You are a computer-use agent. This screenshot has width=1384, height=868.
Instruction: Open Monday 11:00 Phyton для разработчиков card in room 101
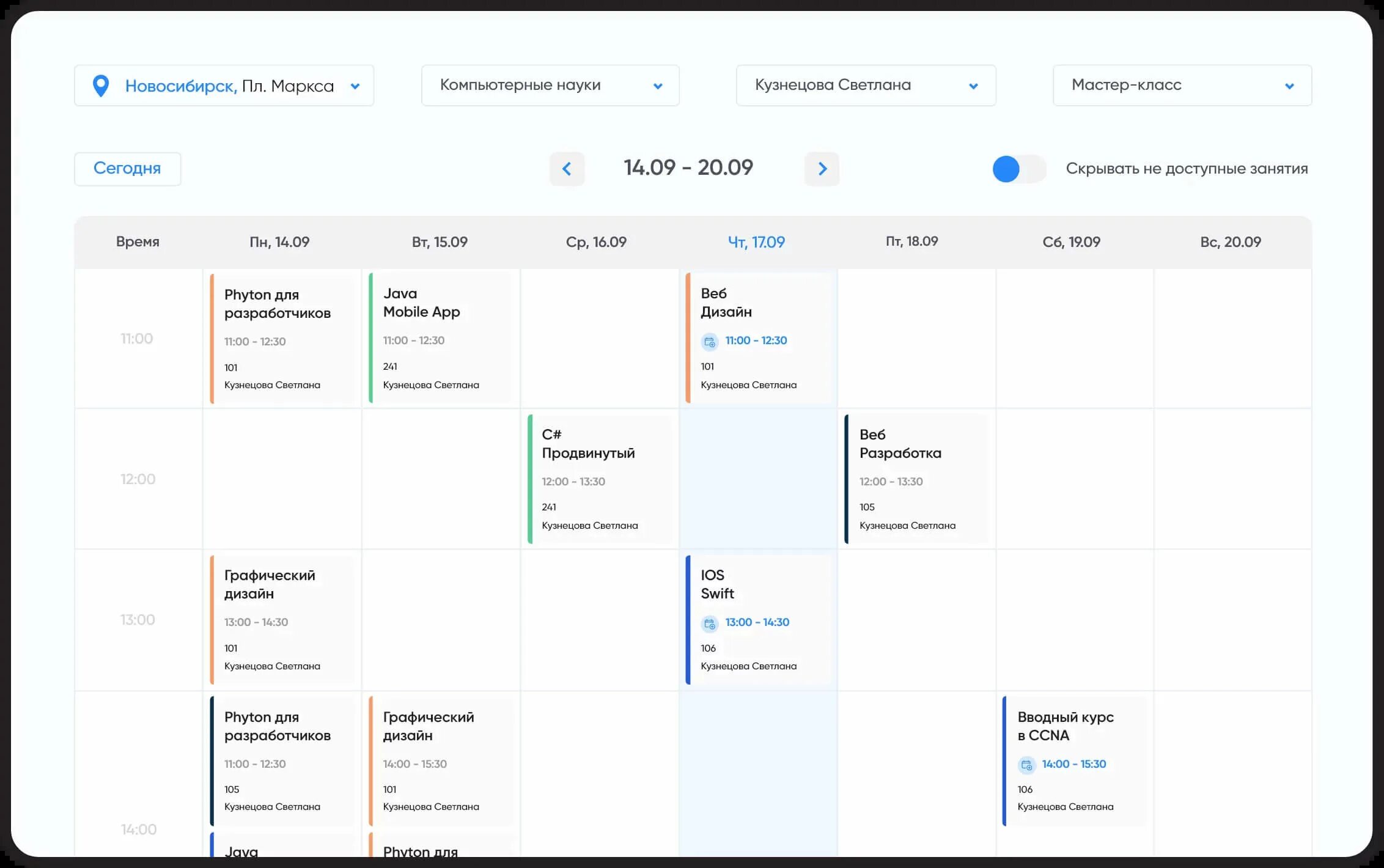283,339
